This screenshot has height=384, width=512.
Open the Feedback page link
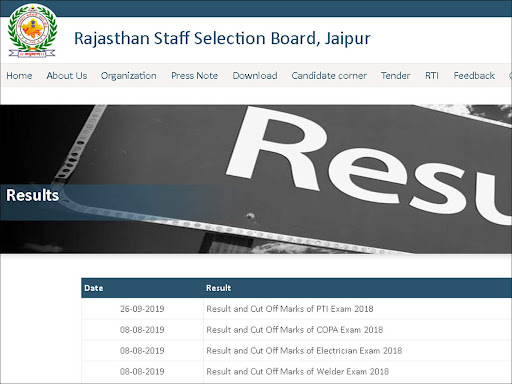tap(474, 76)
